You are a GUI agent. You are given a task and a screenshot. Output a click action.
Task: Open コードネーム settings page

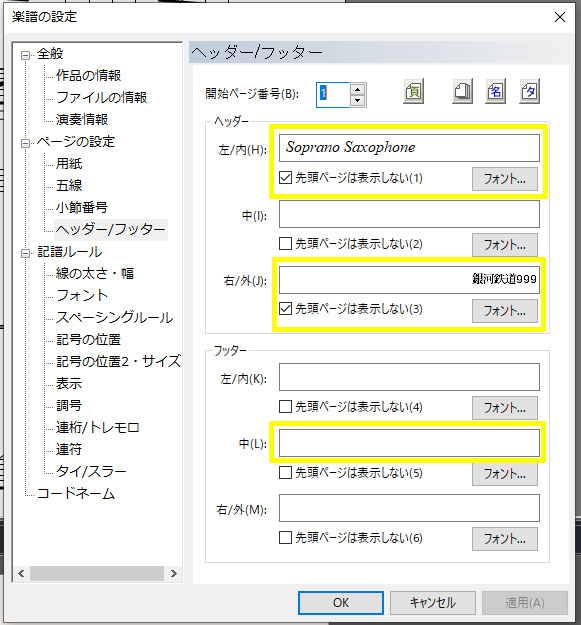76,494
